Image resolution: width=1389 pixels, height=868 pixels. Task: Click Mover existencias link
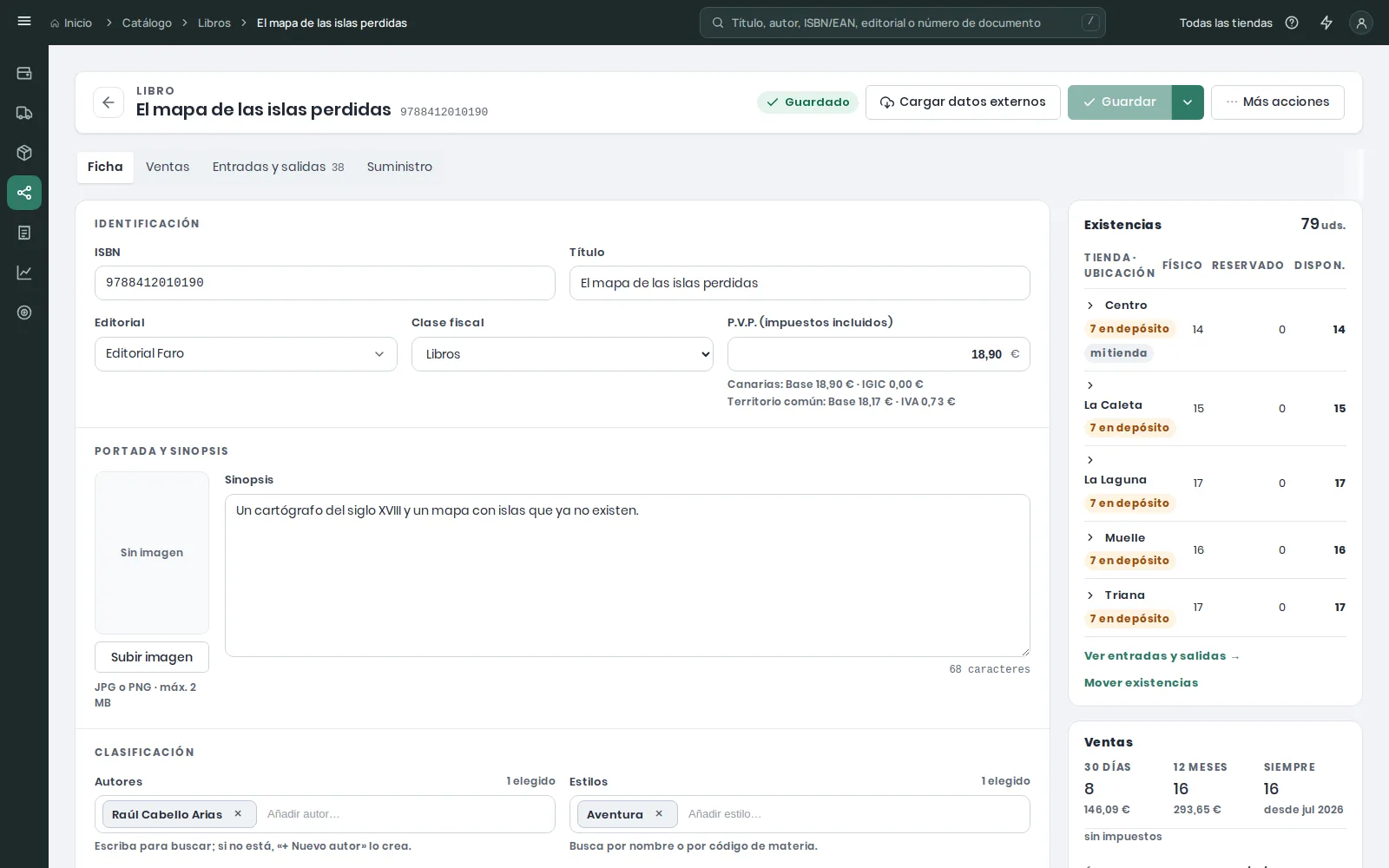[x=1141, y=683]
